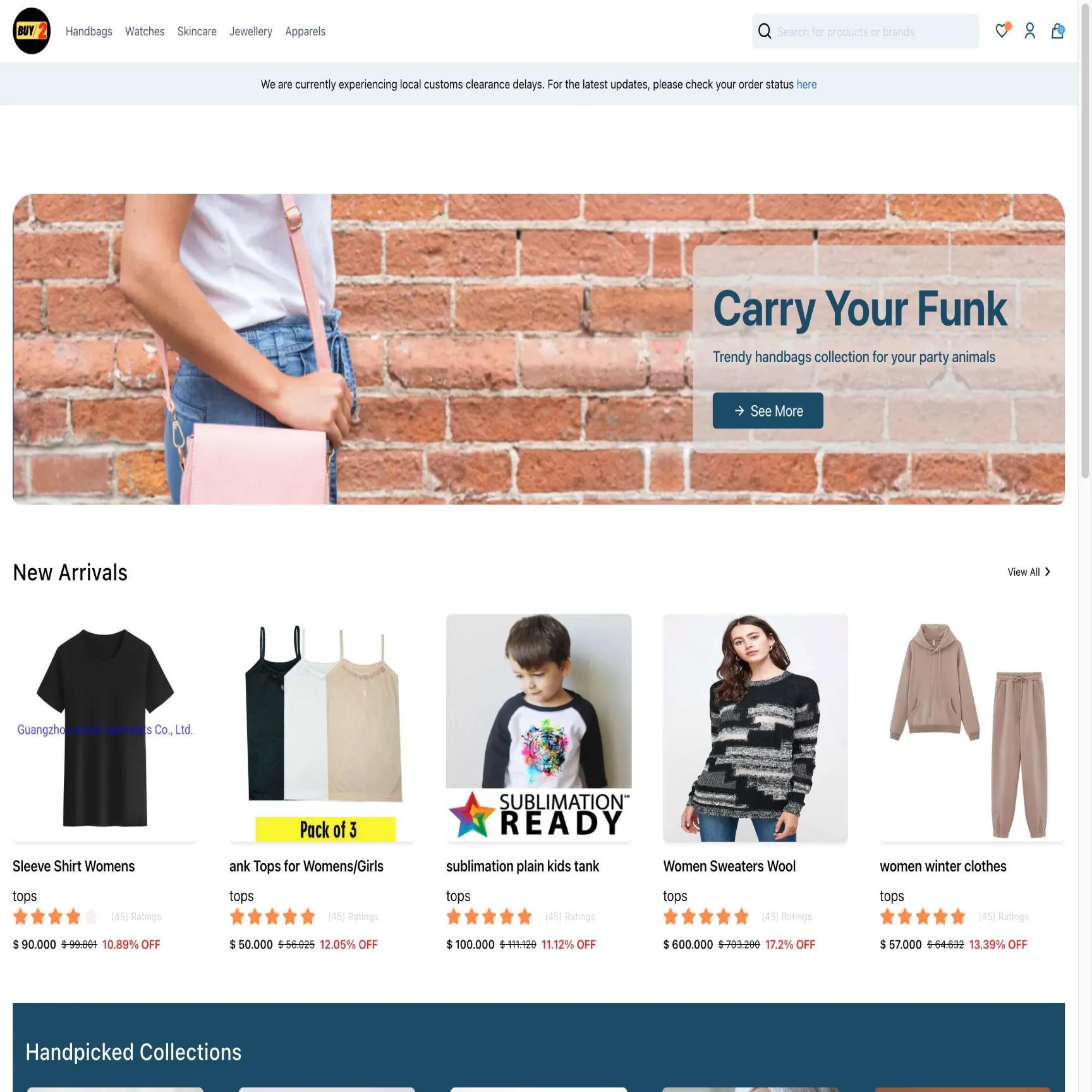Open the Handbags menu

tap(89, 31)
